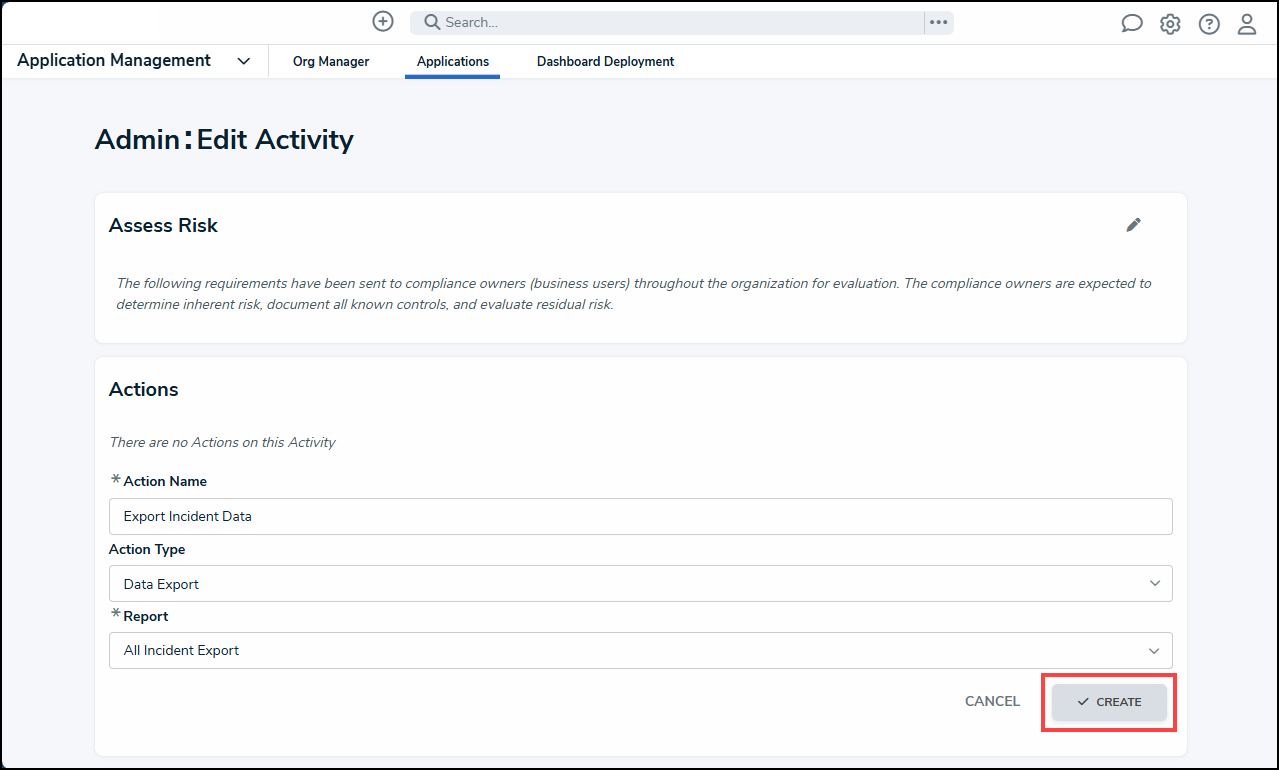Open the settings gear icon

coord(1170,24)
